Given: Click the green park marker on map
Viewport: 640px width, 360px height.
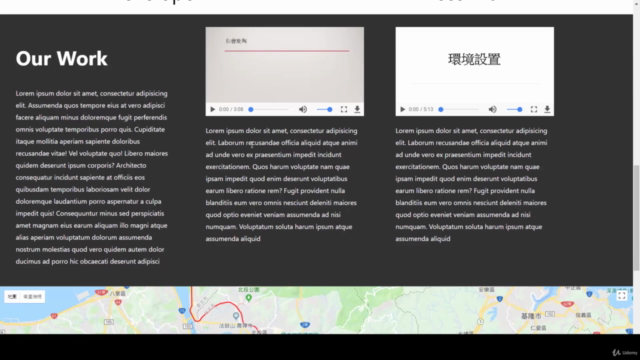Looking at the screenshot, I should pos(249,298).
